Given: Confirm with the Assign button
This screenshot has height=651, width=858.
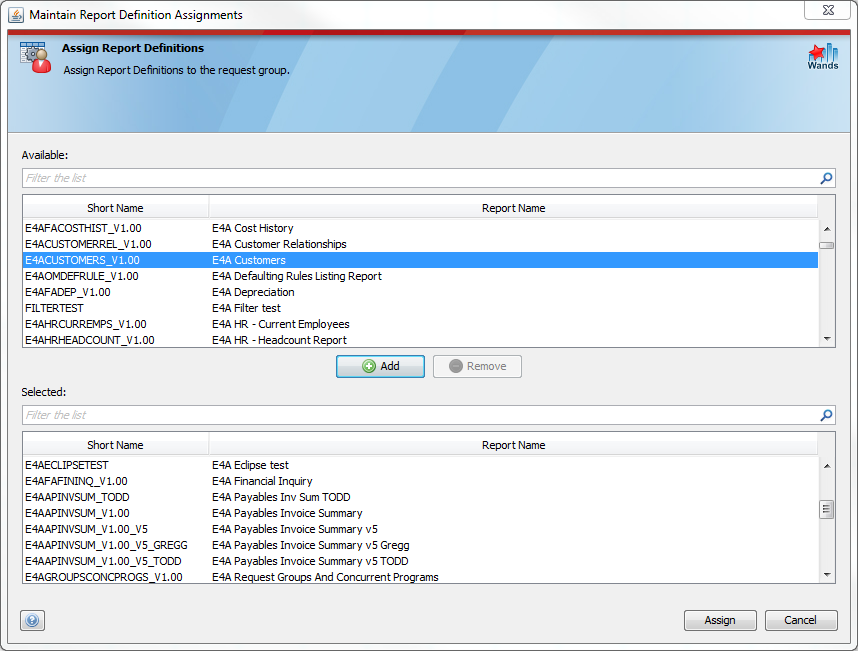Looking at the screenshot, I should (x=720, y=620).
